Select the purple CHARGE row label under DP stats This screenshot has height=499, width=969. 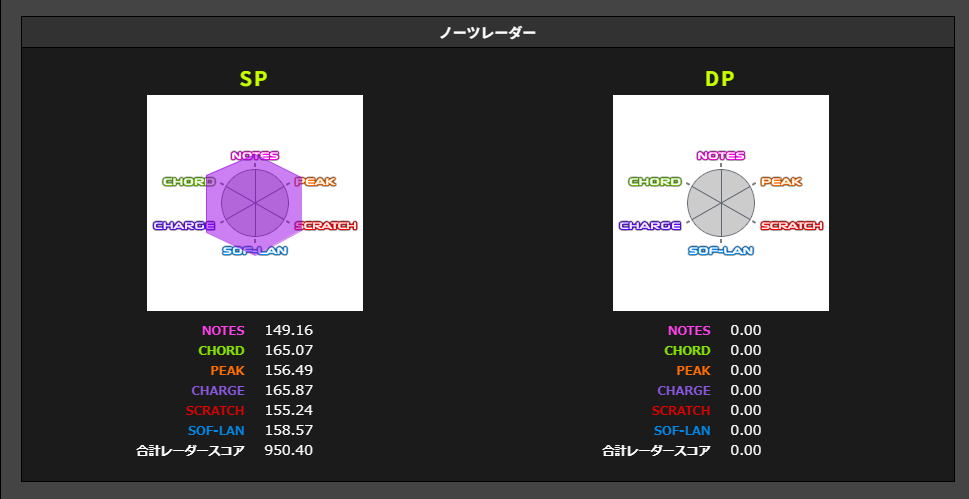(x=684, y=391)
